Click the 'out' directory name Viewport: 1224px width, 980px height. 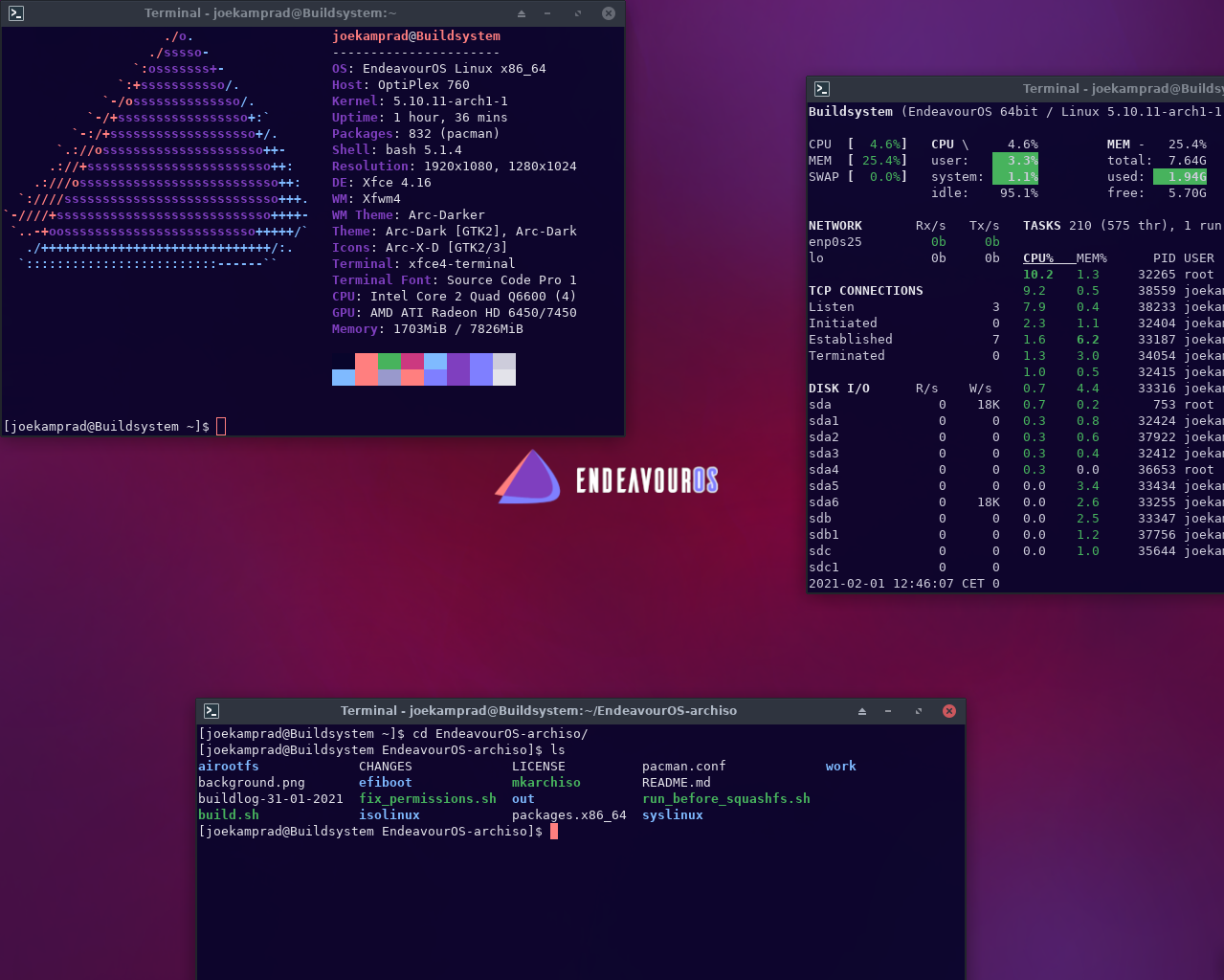pyautogui.click(x=523, y=798)
